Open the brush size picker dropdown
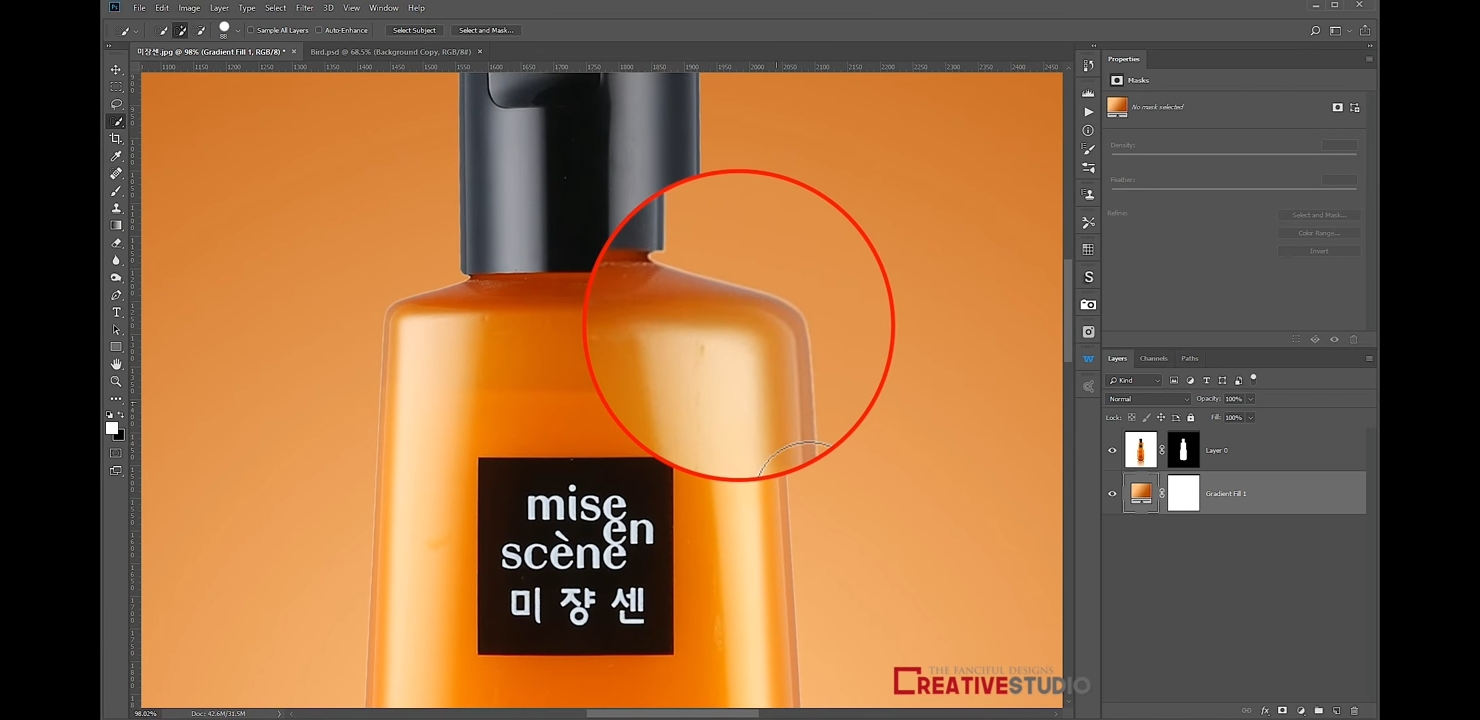Screen dimensions: 1480x720 [x=238, y=31]
